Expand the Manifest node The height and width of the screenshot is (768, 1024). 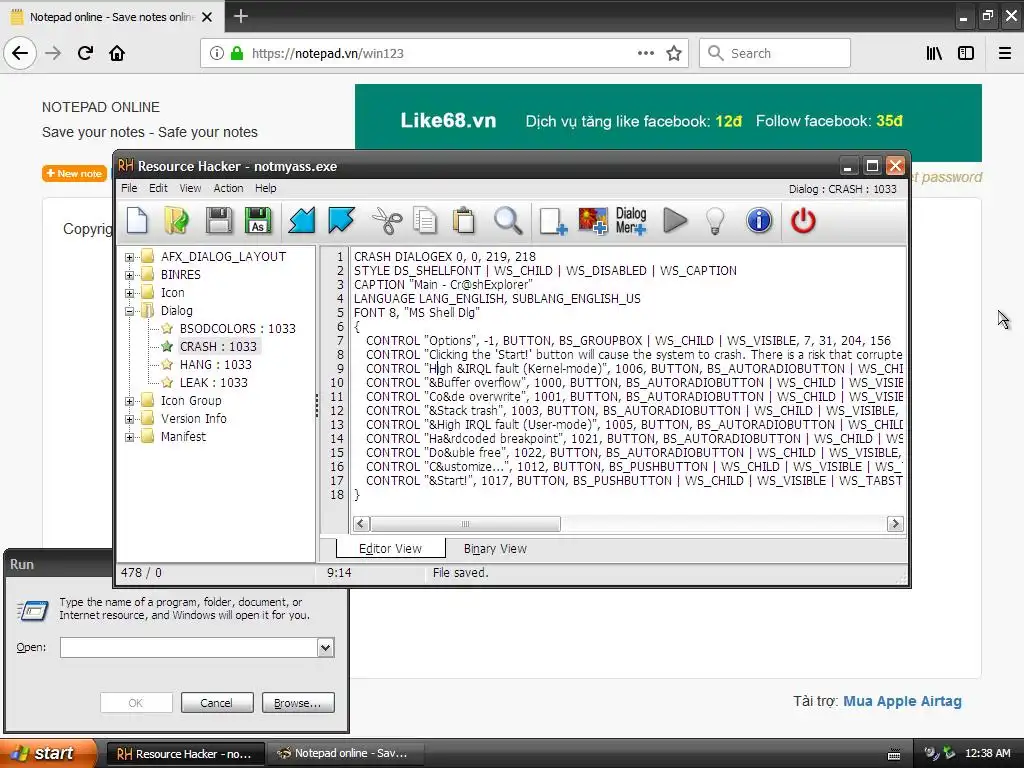coord(129,437)
